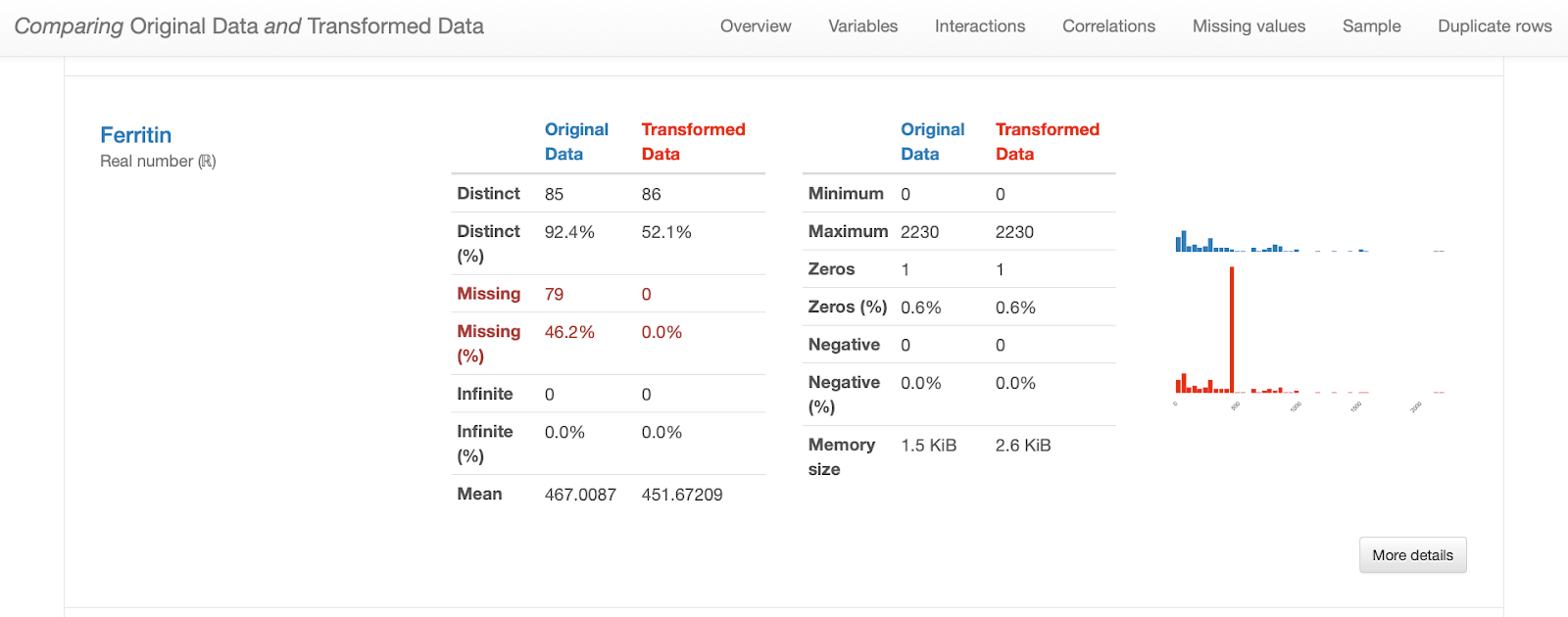This screenshot has height=617, width=1568.
Task: Click the Ferritin variable heading link
Action: [135, 135]
